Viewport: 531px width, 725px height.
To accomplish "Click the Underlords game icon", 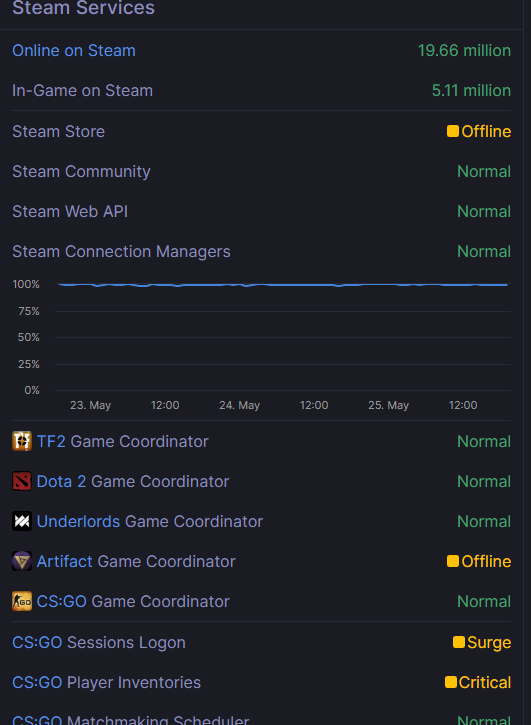I will [22, 521].
